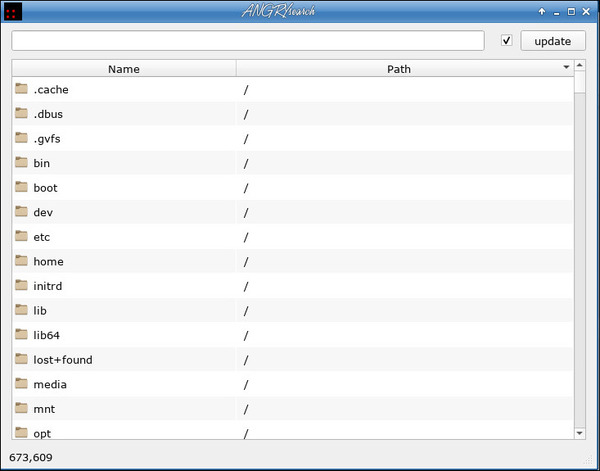Click the vertical scrollbar handle
The height and width of the screenshot is (471, 600).
(x=580, y=82)
